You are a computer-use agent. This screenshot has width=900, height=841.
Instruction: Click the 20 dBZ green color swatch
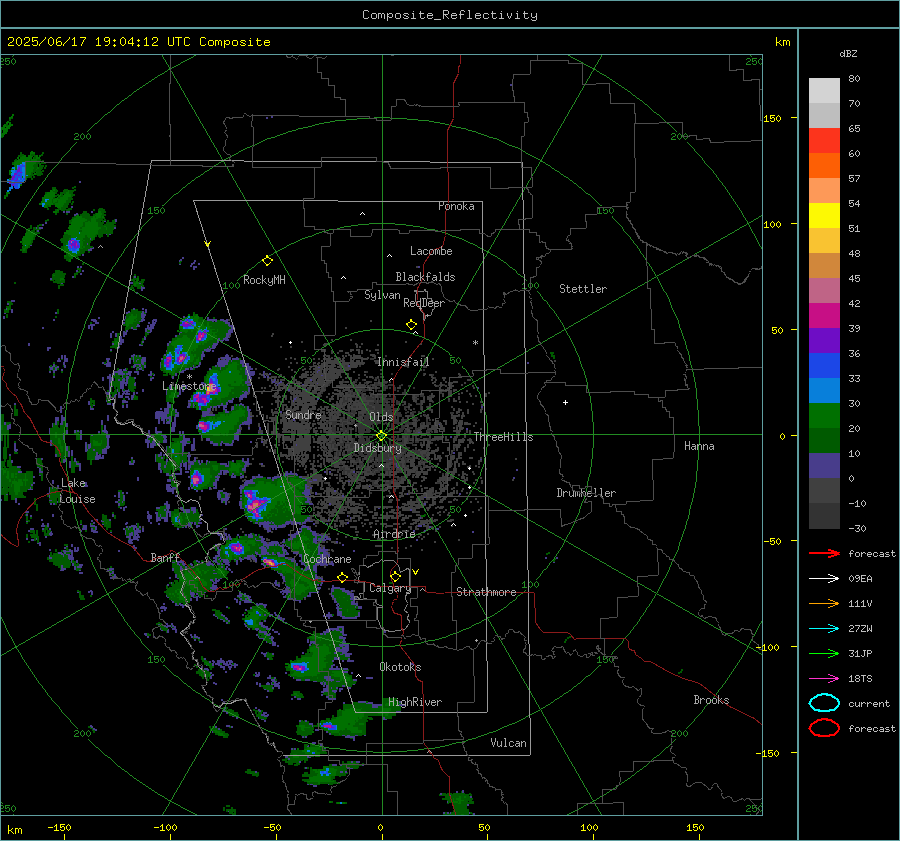824,416
